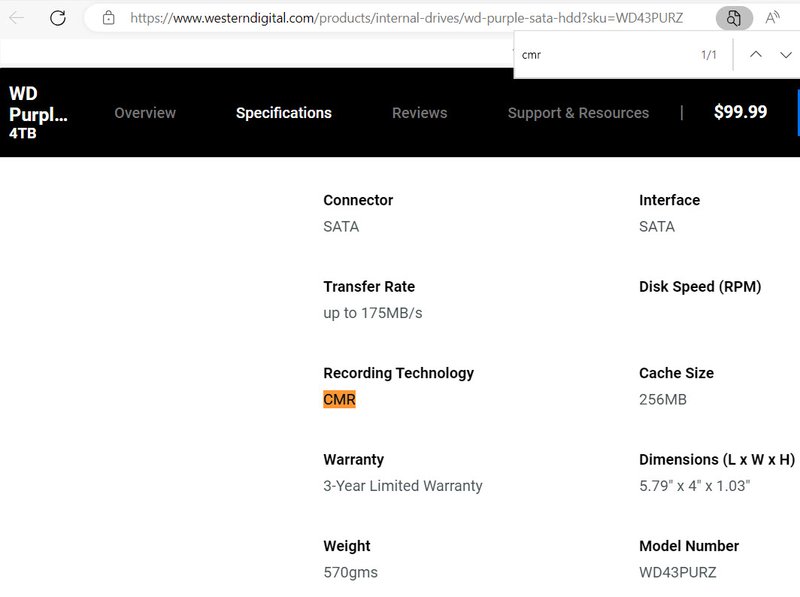
Task: Click the Recording Technology label
Action: (398, 373)
